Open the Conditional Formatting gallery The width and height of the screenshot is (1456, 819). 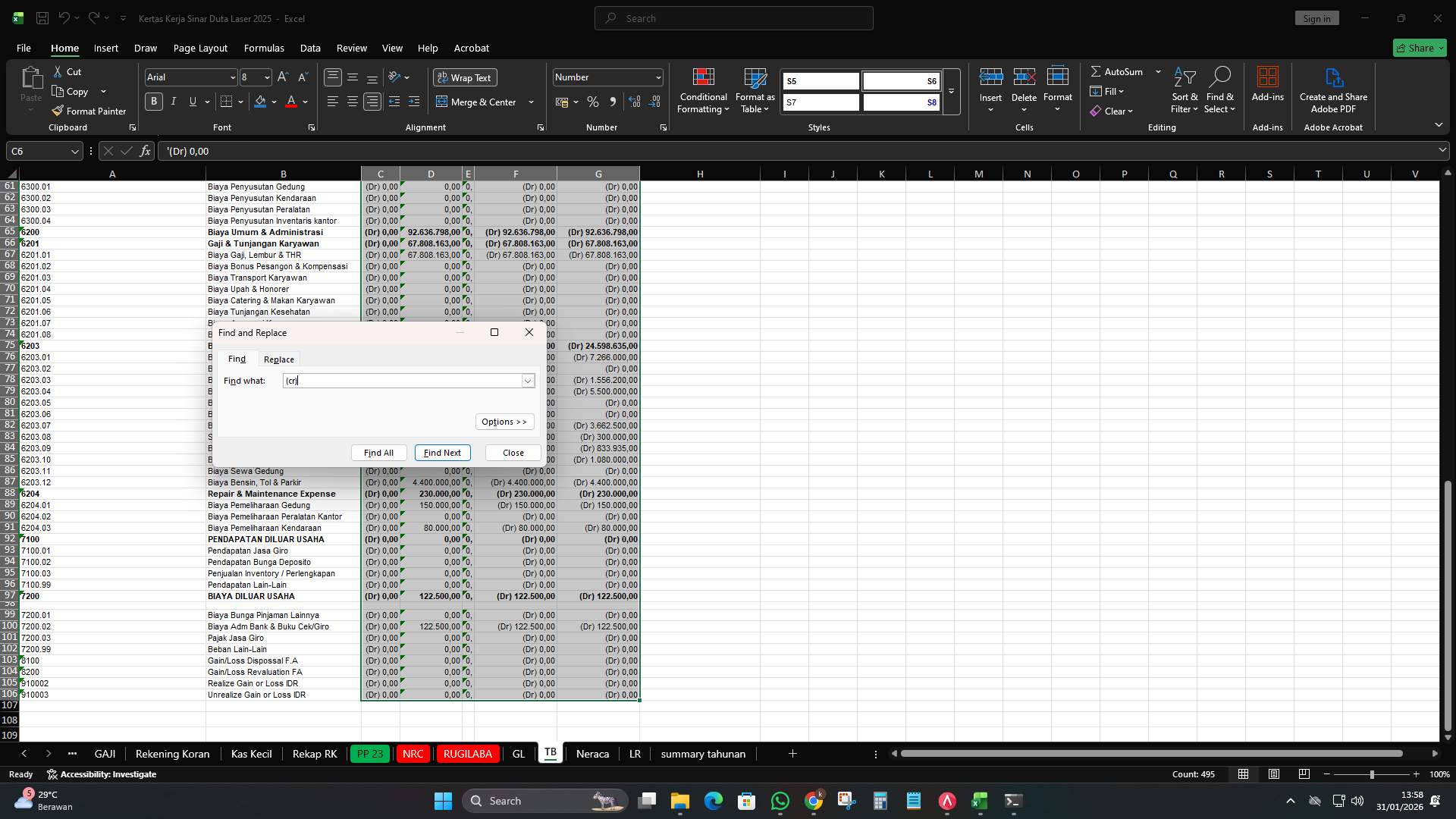703,89
